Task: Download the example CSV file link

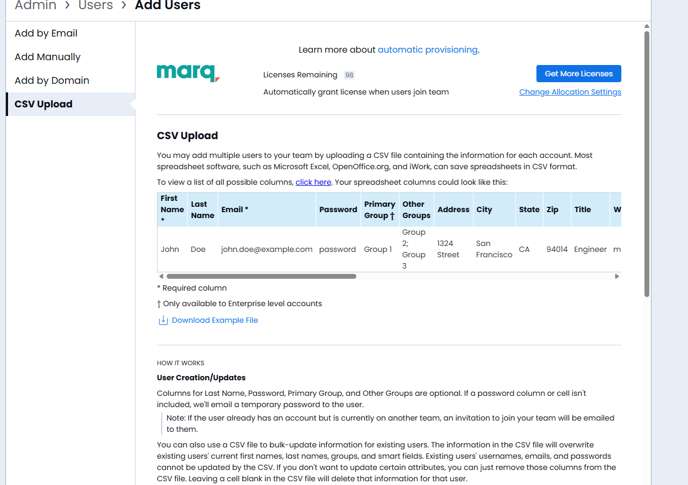Action: (x=215, y=320)
